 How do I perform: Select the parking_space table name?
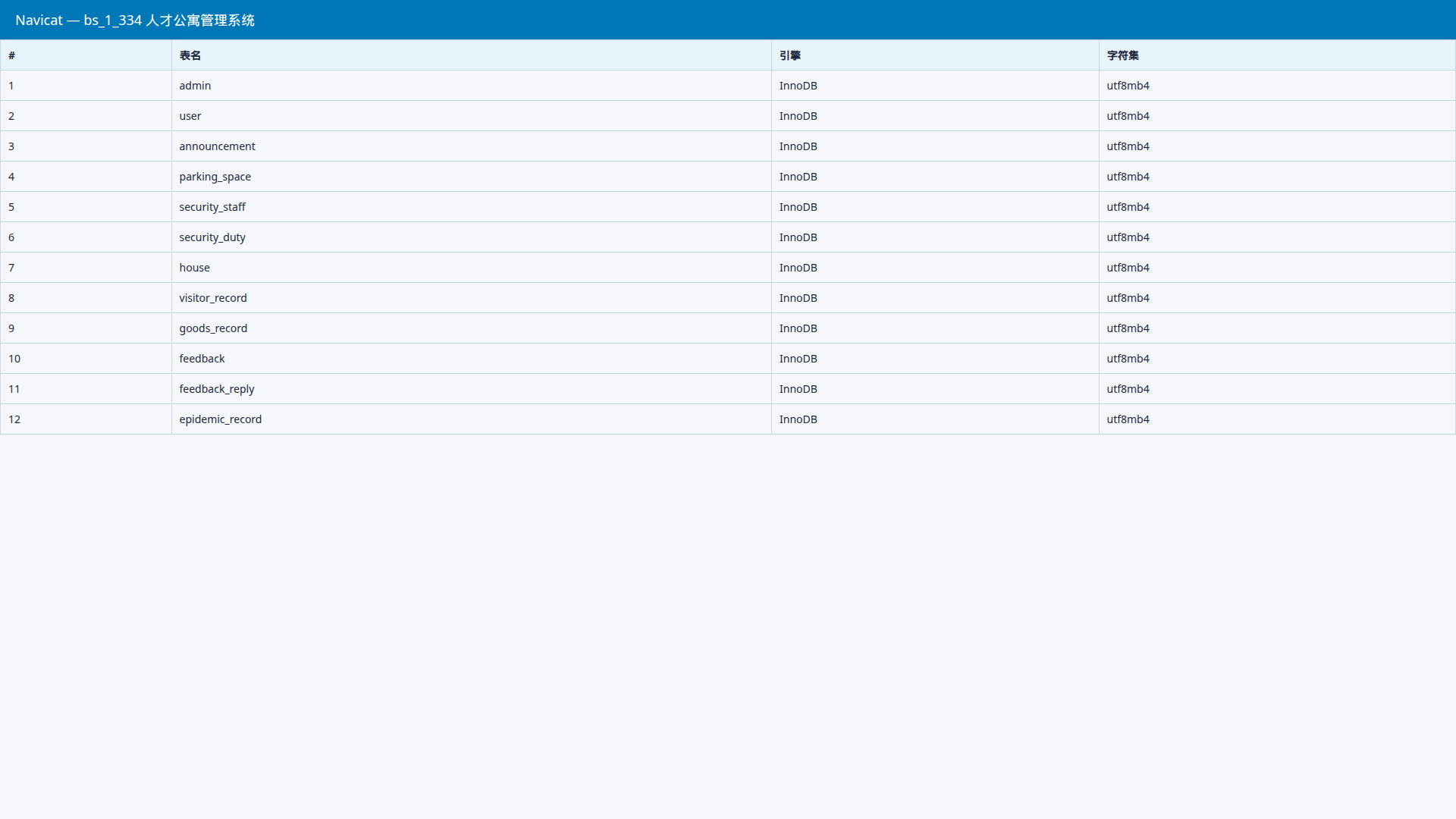[x=215, y=177]
